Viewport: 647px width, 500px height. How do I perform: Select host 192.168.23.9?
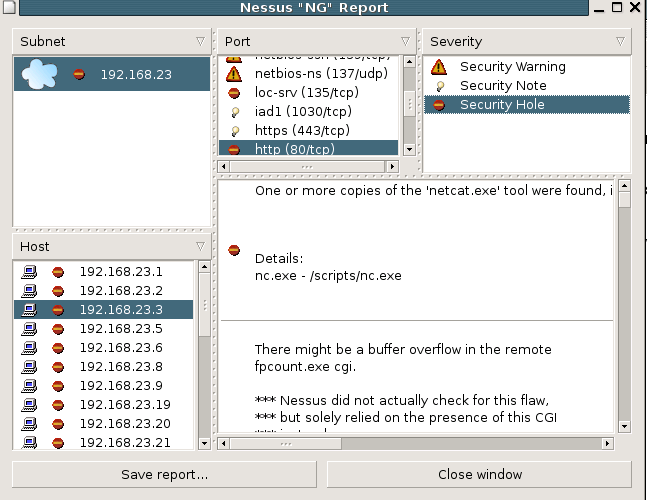pos(104,386)
